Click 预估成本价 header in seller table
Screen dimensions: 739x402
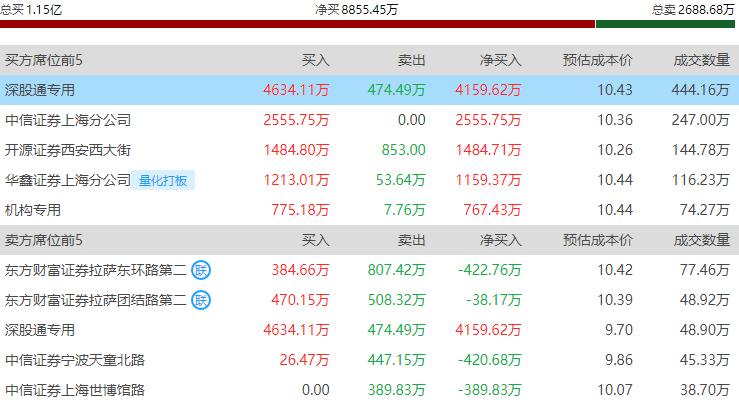click(x=598, y=240)
